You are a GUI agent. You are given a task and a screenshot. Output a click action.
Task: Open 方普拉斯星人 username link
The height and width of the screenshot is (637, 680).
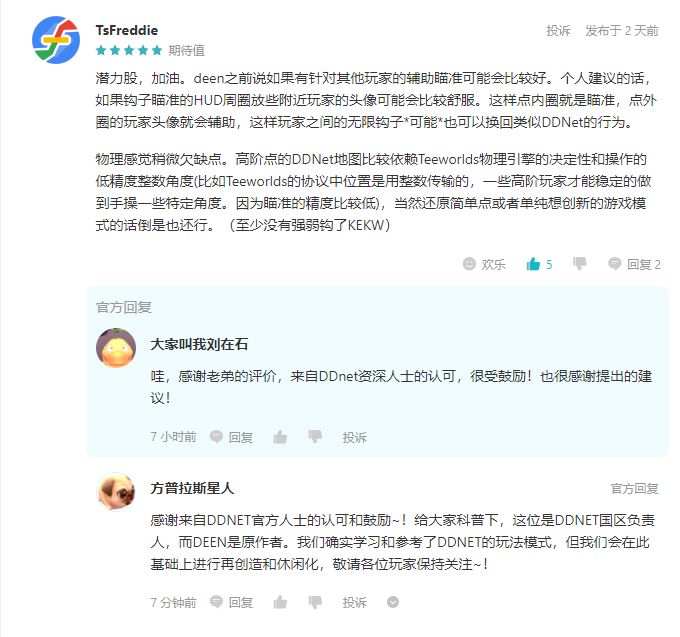click(x=192, y=488)
